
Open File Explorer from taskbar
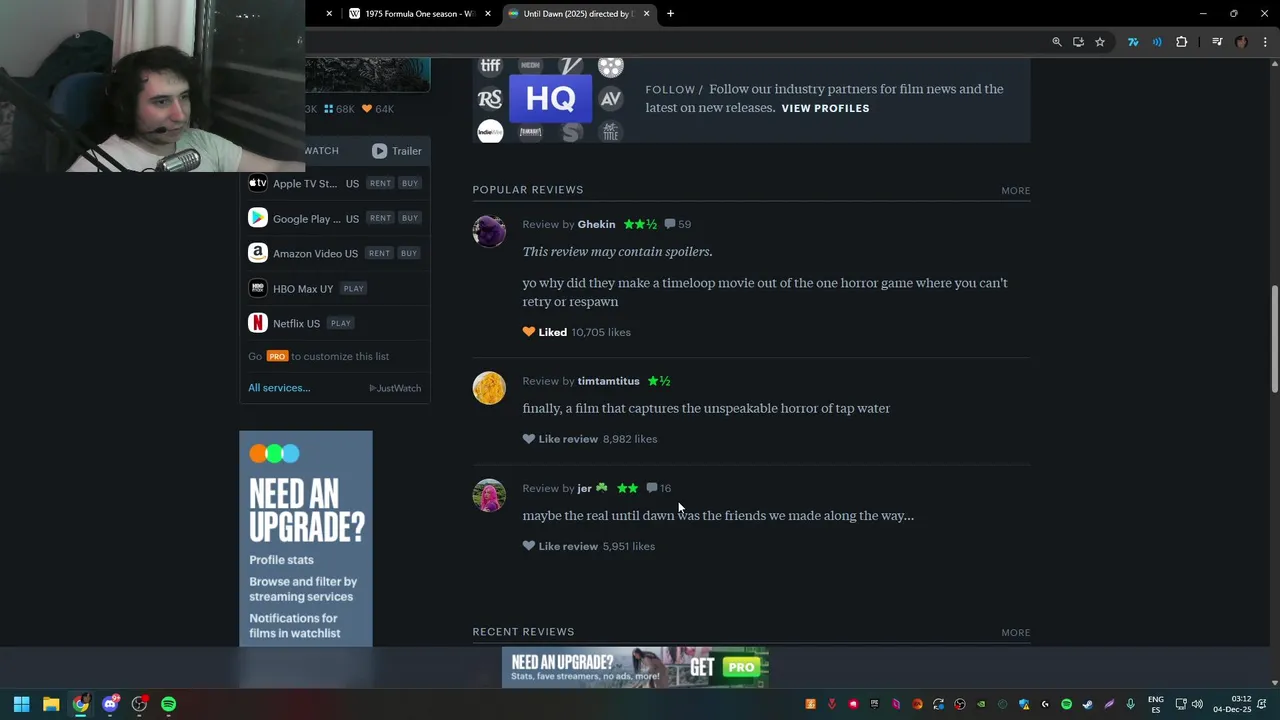coord(51,704)
